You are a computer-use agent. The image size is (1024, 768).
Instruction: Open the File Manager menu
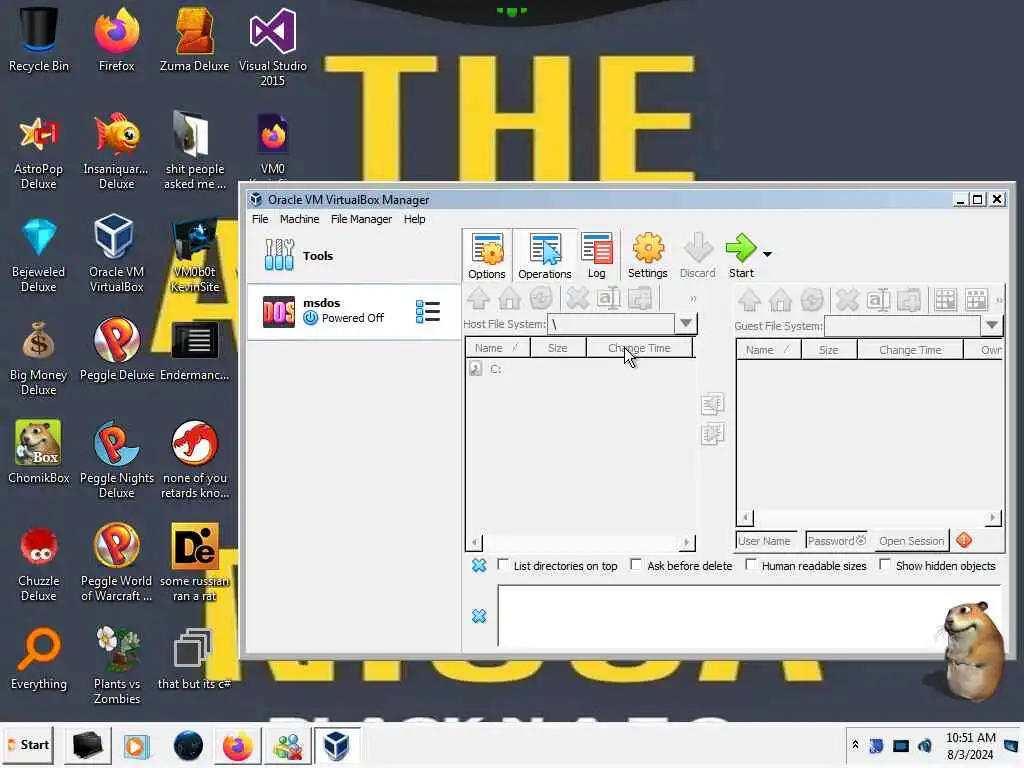[361, 219]
